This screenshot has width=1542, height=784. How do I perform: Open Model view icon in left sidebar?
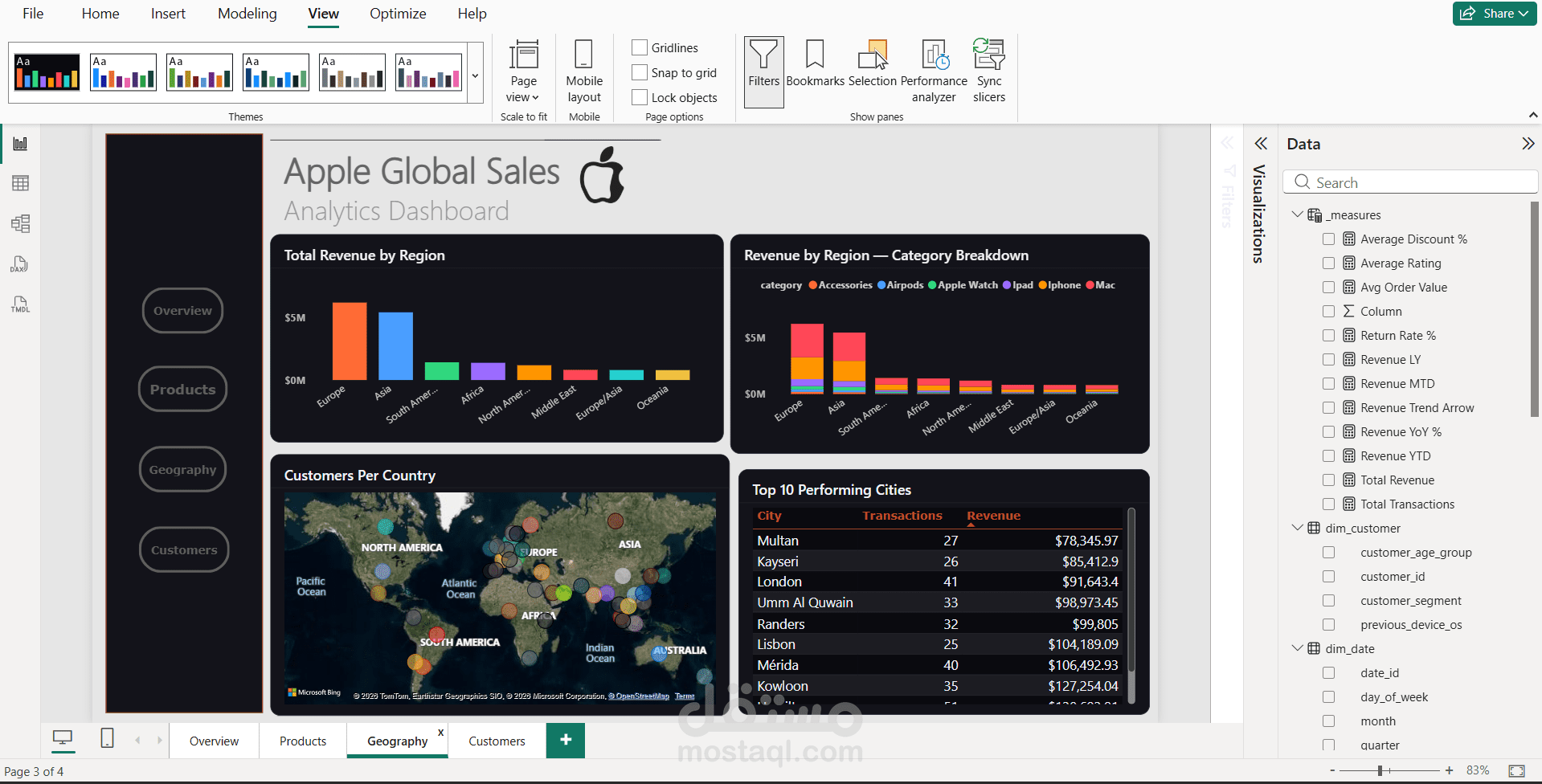click(20, 223)
